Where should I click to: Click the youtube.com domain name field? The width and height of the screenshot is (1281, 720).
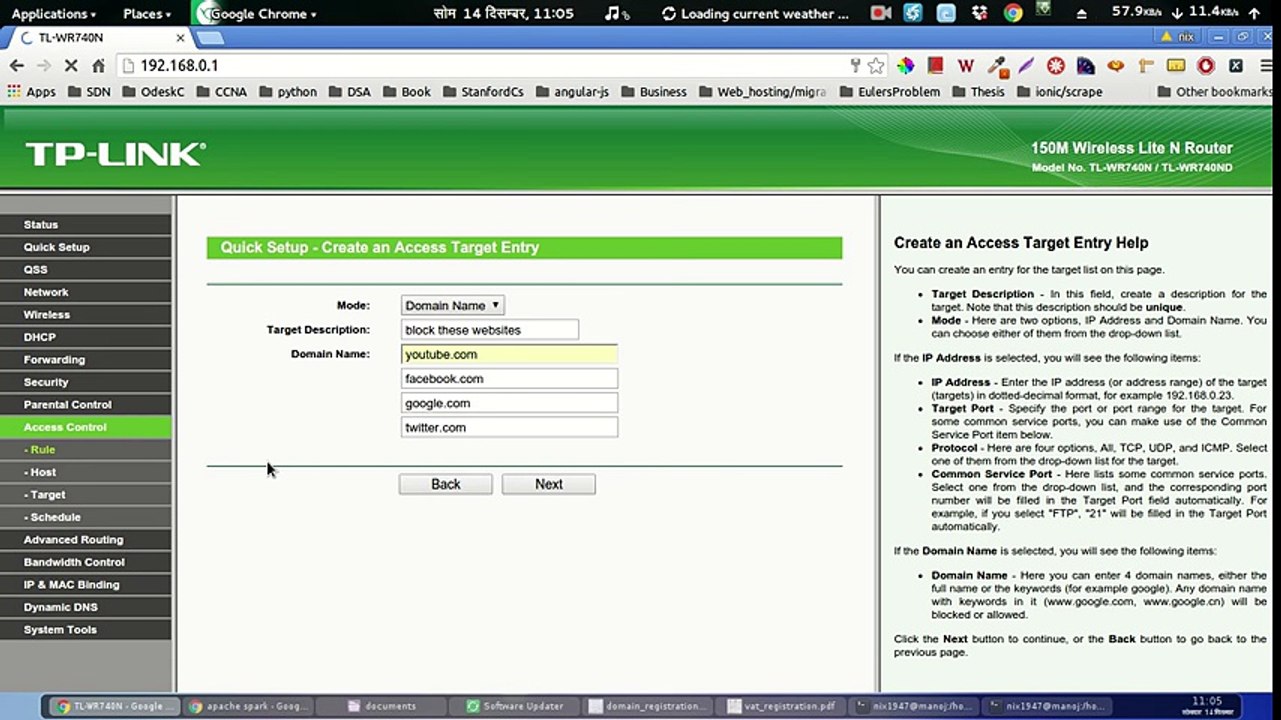click(509, 354)
